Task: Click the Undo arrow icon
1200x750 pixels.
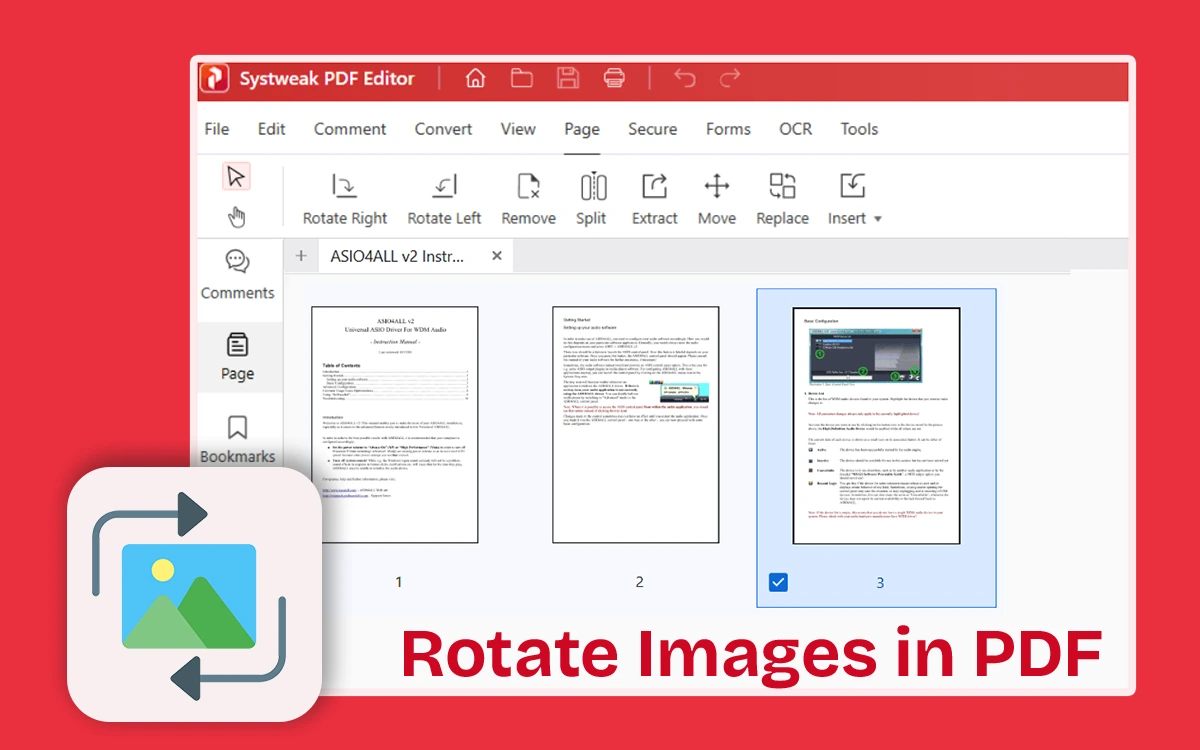Action: tap(685, 78)
